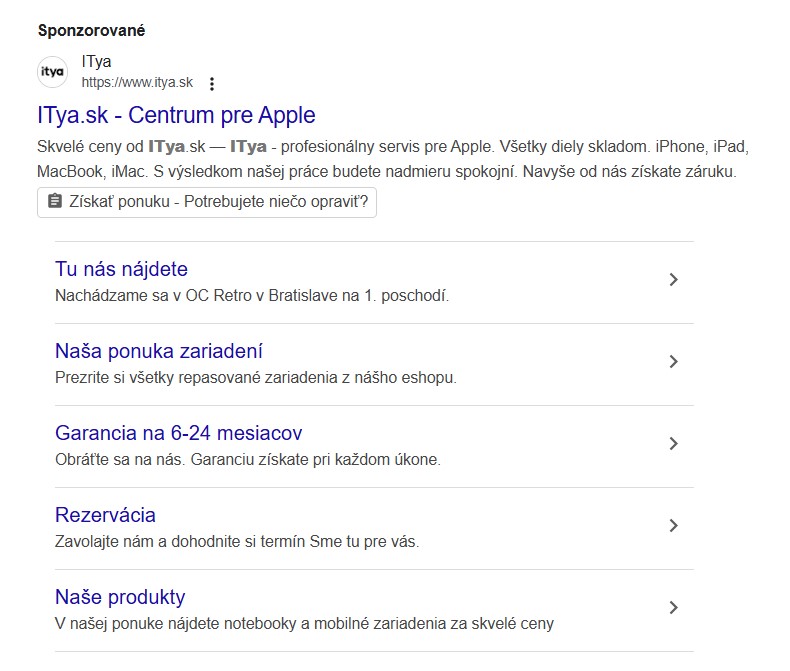Image resolution: width=790 pixels, height=671 pixels.
Task: Click the Sponzorované label
Action: (x=91, y=30)
